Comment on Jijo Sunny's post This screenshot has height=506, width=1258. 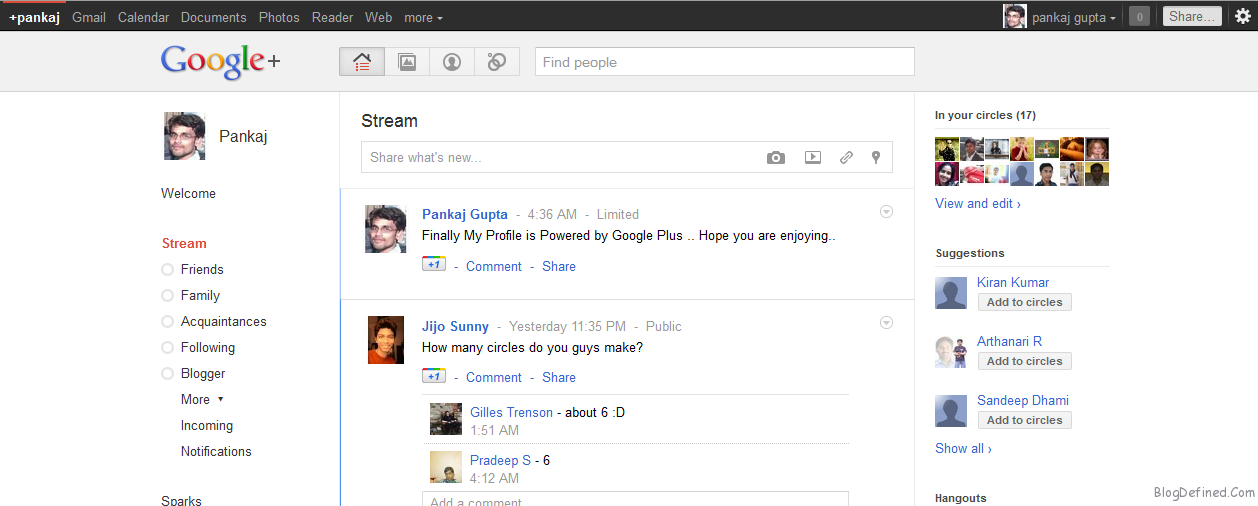pyautogui.click(x=494, y=377)
